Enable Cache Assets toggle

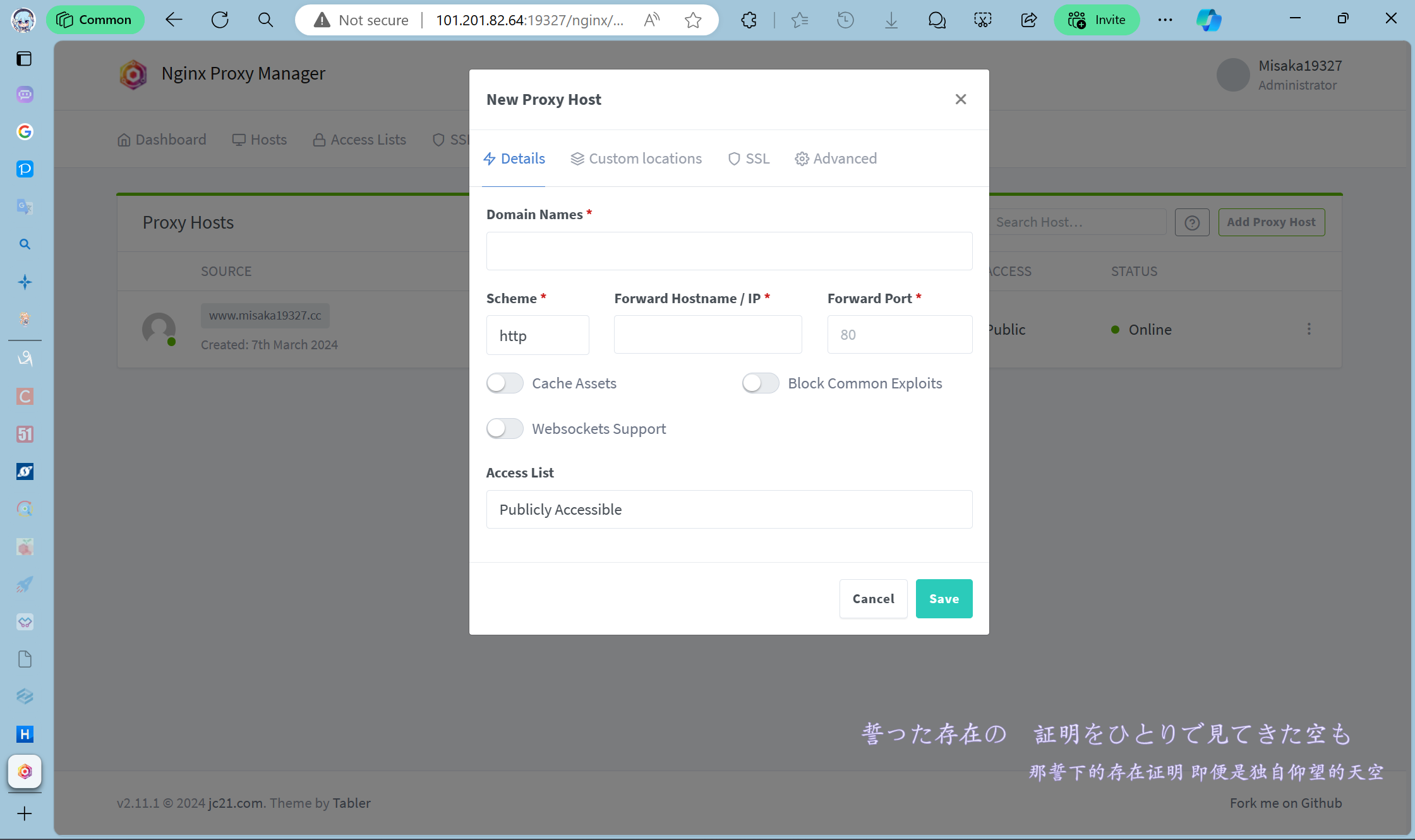point(505,383)
